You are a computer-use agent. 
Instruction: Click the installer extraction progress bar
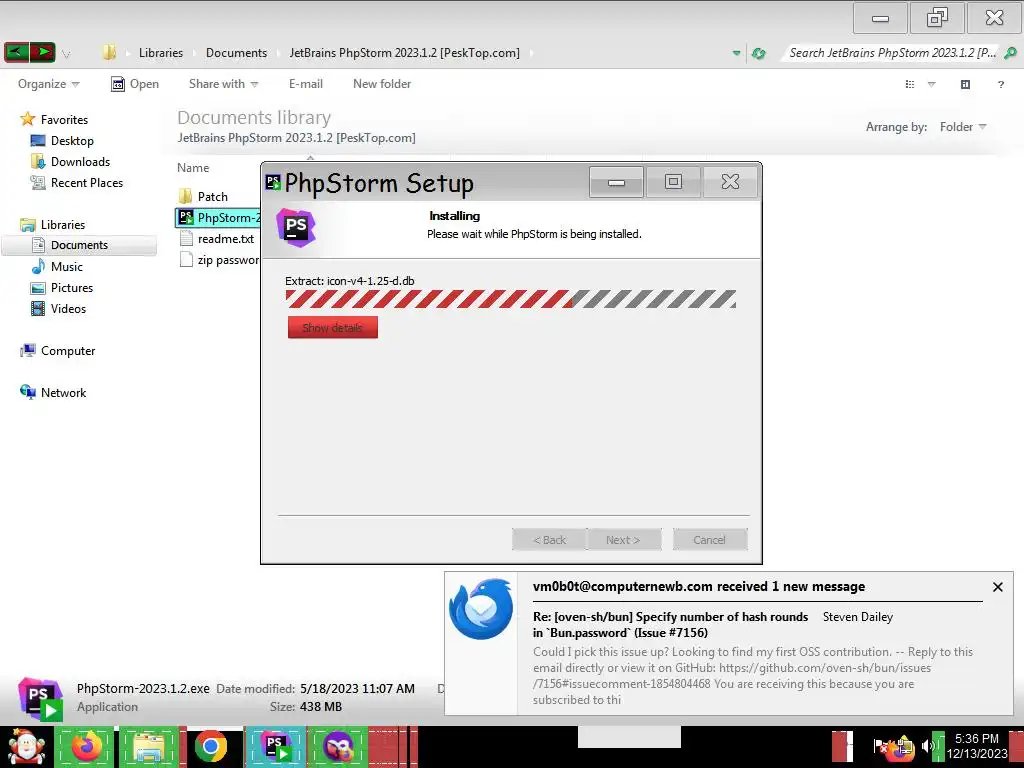tap(511, 298)
